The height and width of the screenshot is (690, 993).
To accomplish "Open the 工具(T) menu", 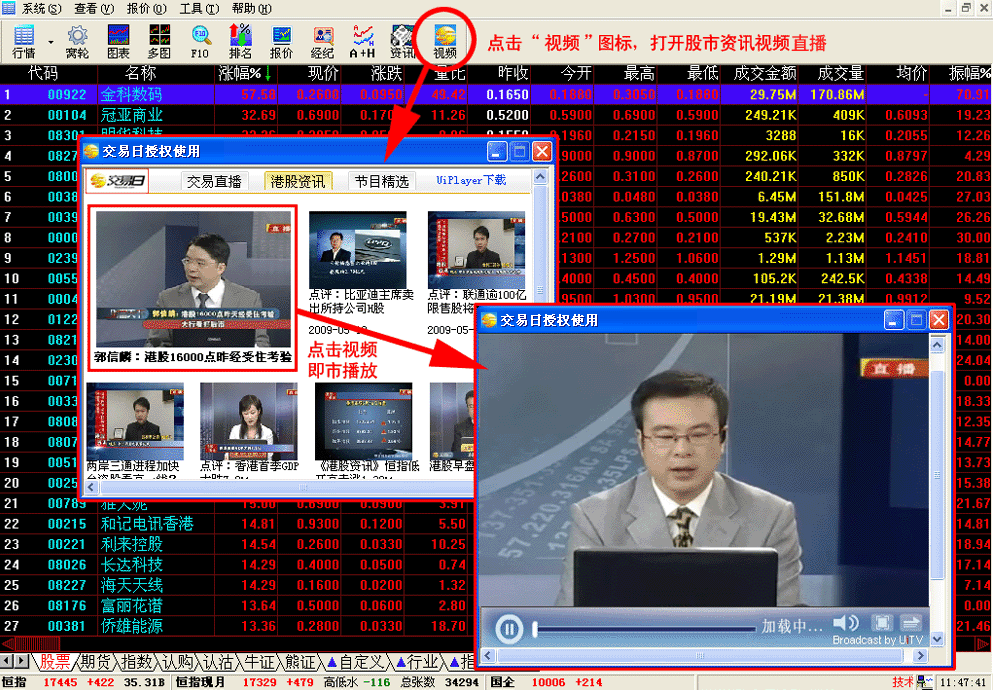I will (198, 8).
